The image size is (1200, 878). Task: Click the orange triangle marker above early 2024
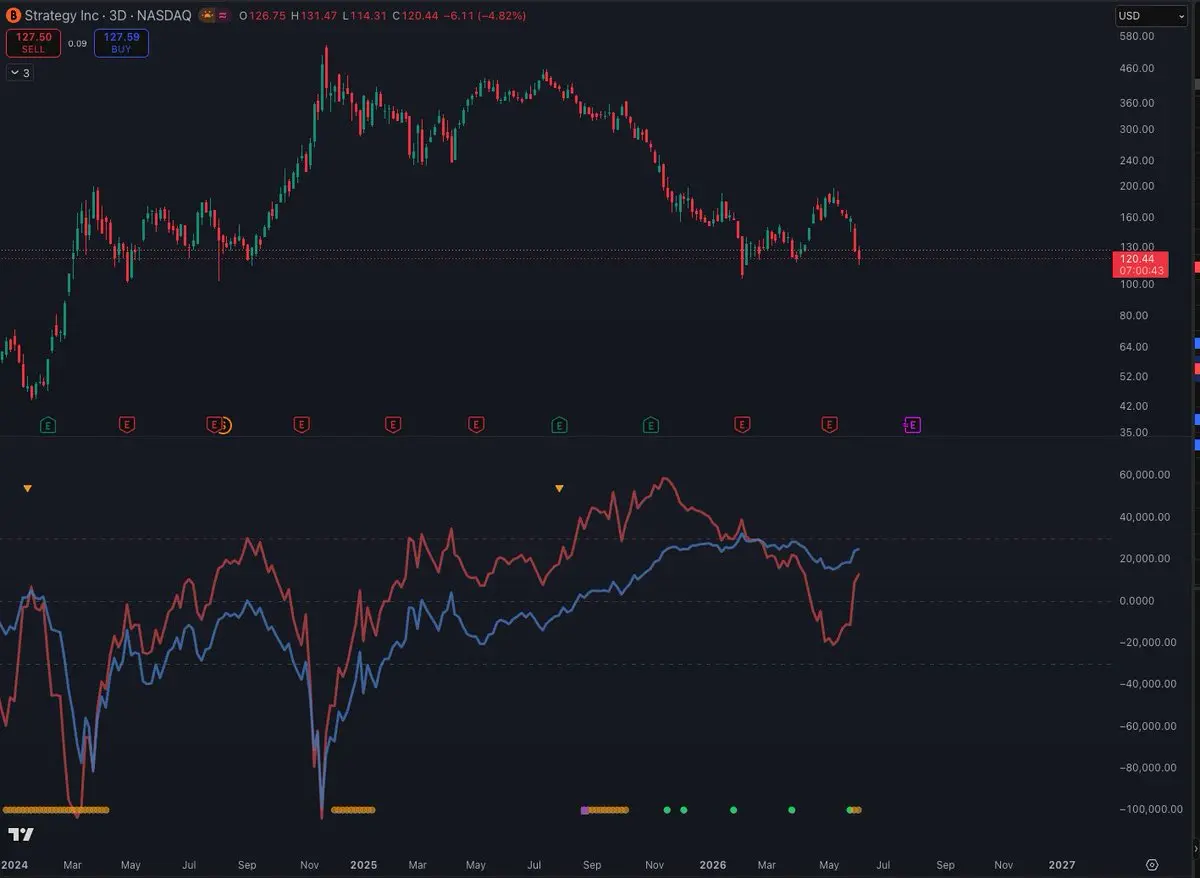tap(27, 488)
